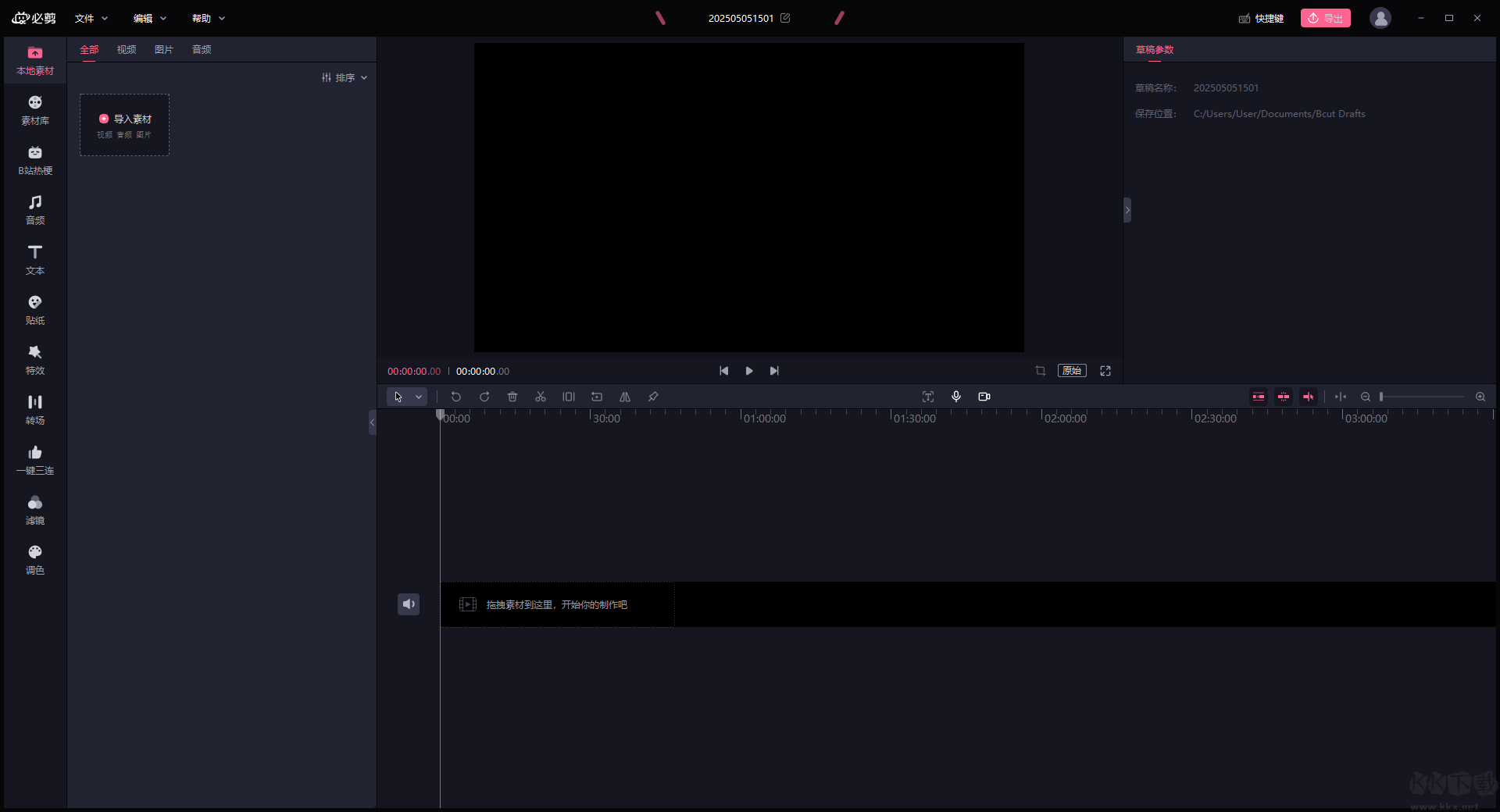Viewport: 1500px width, 812px height.
Task: Click the zoom in timeline icon
Action: 1480,397
